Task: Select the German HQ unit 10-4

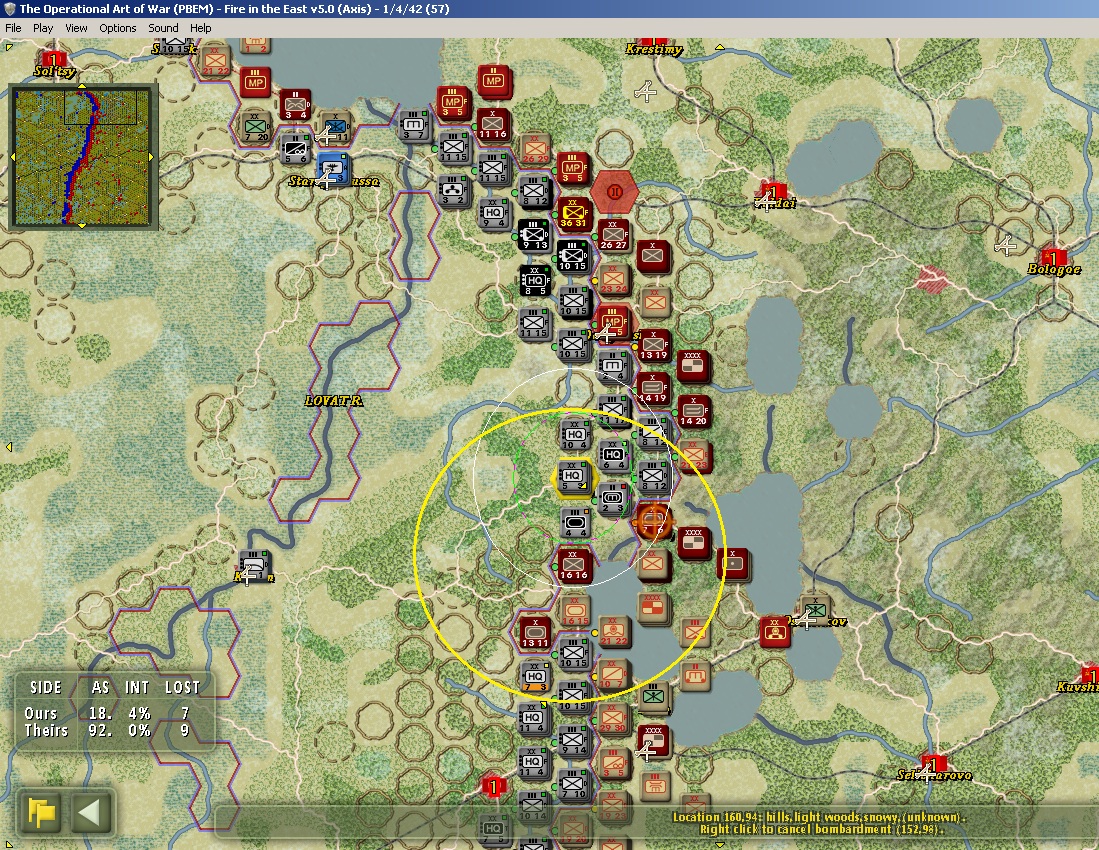Action: click(575, 435)
